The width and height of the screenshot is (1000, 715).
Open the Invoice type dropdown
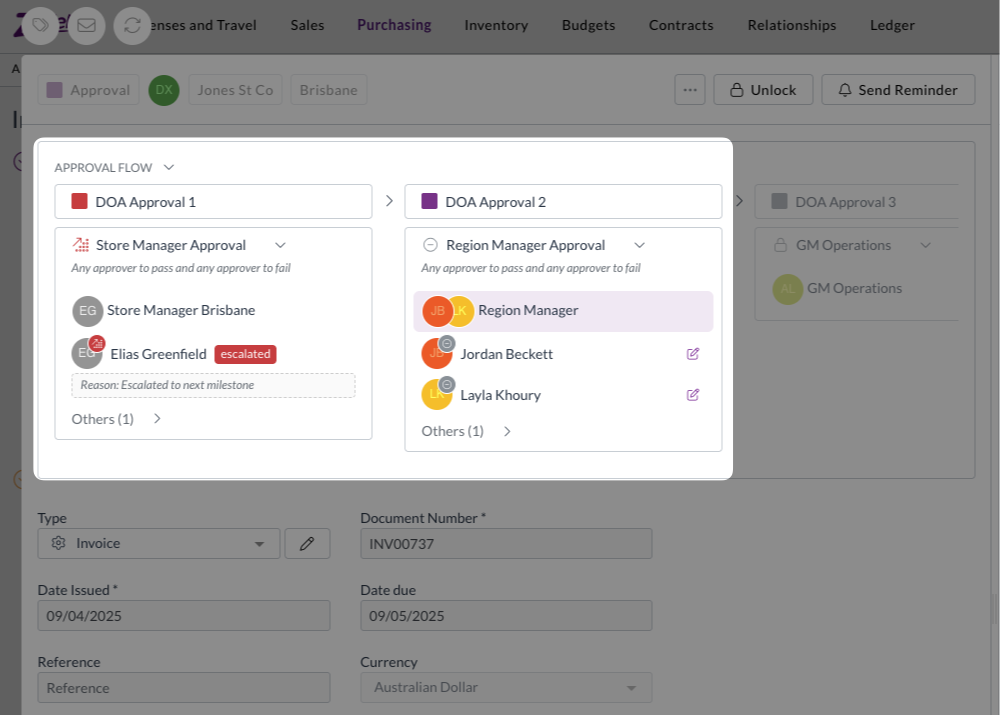tap(159, 543)
